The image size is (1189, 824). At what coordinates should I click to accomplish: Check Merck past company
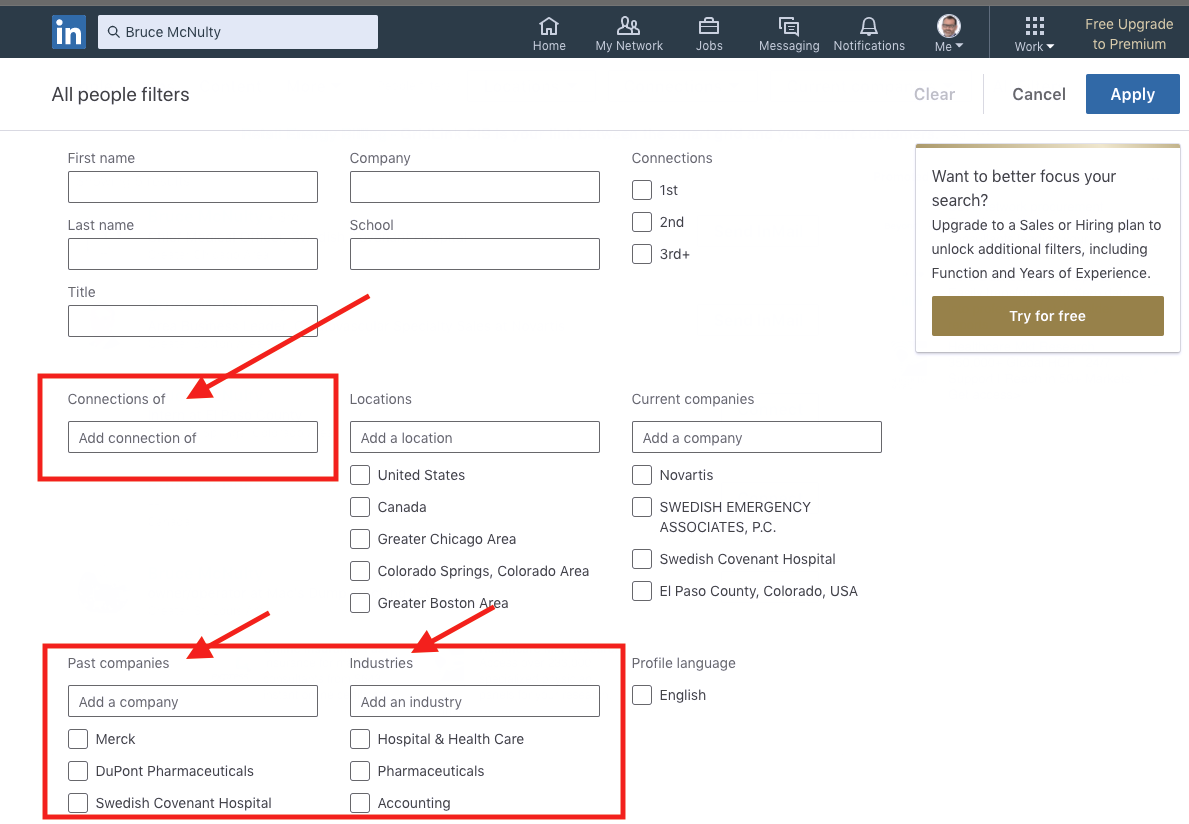point(78,738)
